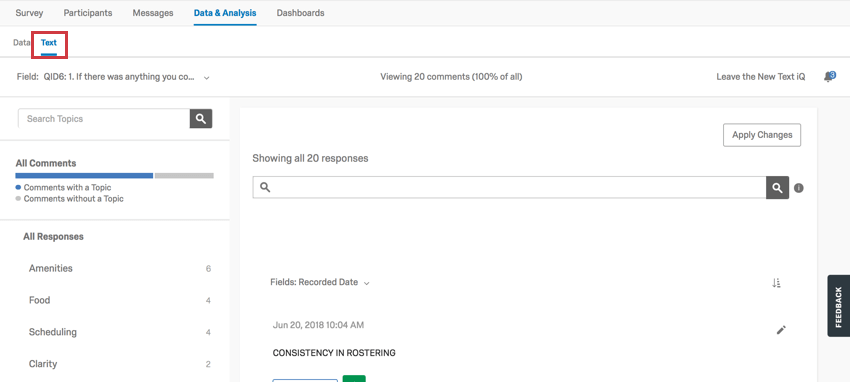Click the response search magnifier button
The height and width of the screenshot is (382, 850).
[777, 187]
